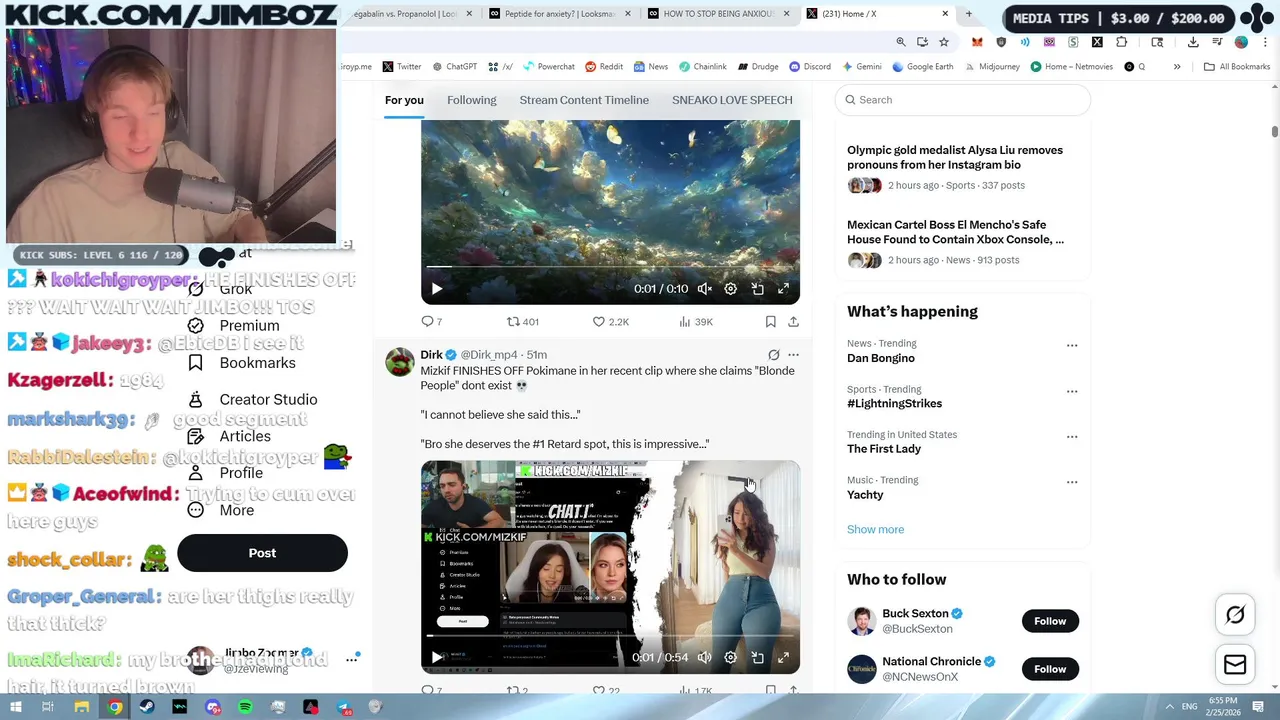Open Grok icon on Dirk's post
Screen dimensions: 1280x720
click(x=773, y=355)
